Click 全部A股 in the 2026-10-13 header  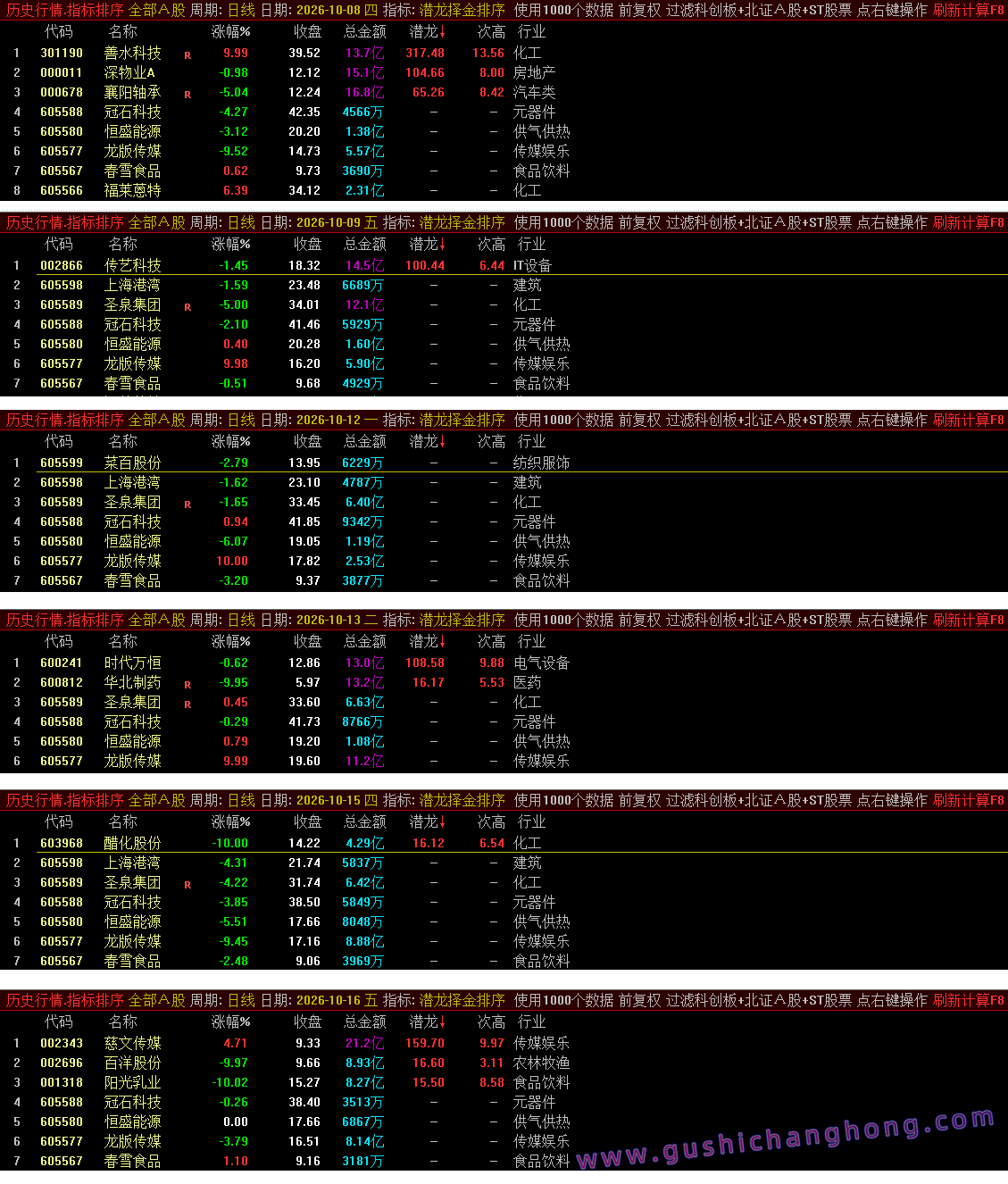tap(157, 620)
